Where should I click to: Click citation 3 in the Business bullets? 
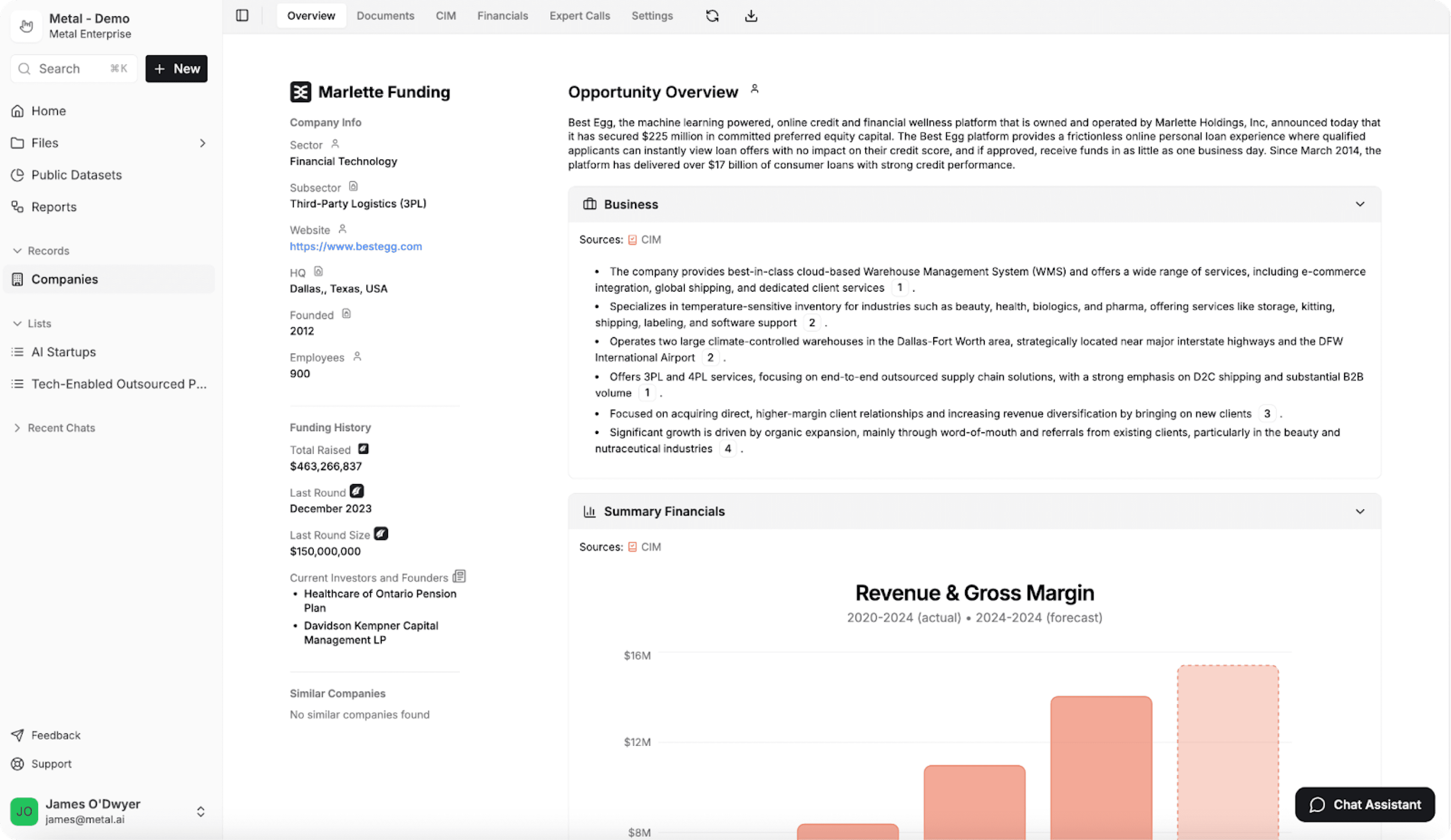[1267, 414]
